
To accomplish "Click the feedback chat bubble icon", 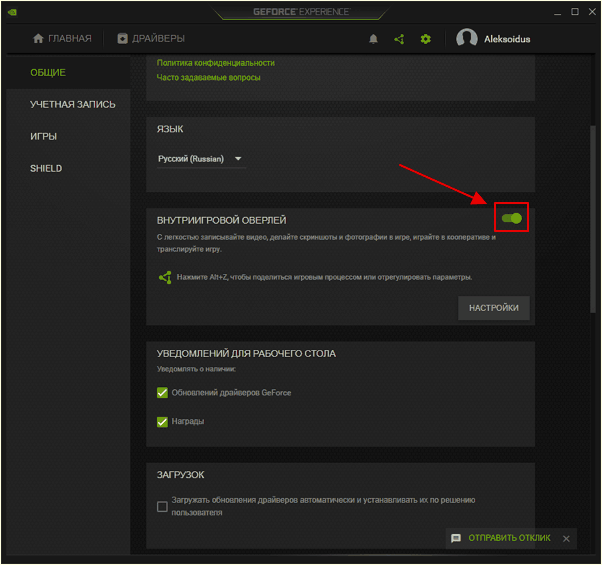I will [456, 538].
